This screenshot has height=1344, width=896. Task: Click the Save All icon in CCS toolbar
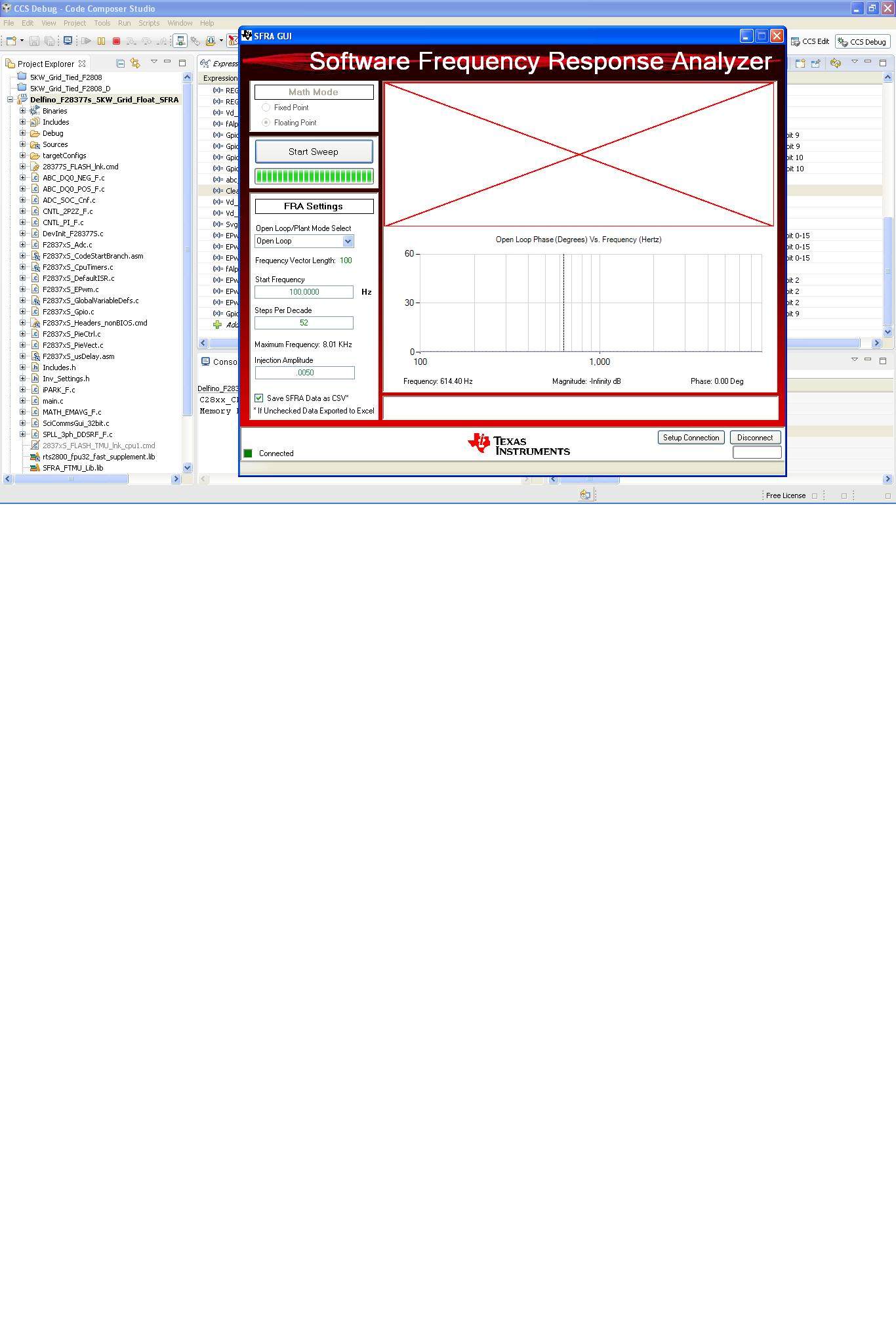[49, 41]
